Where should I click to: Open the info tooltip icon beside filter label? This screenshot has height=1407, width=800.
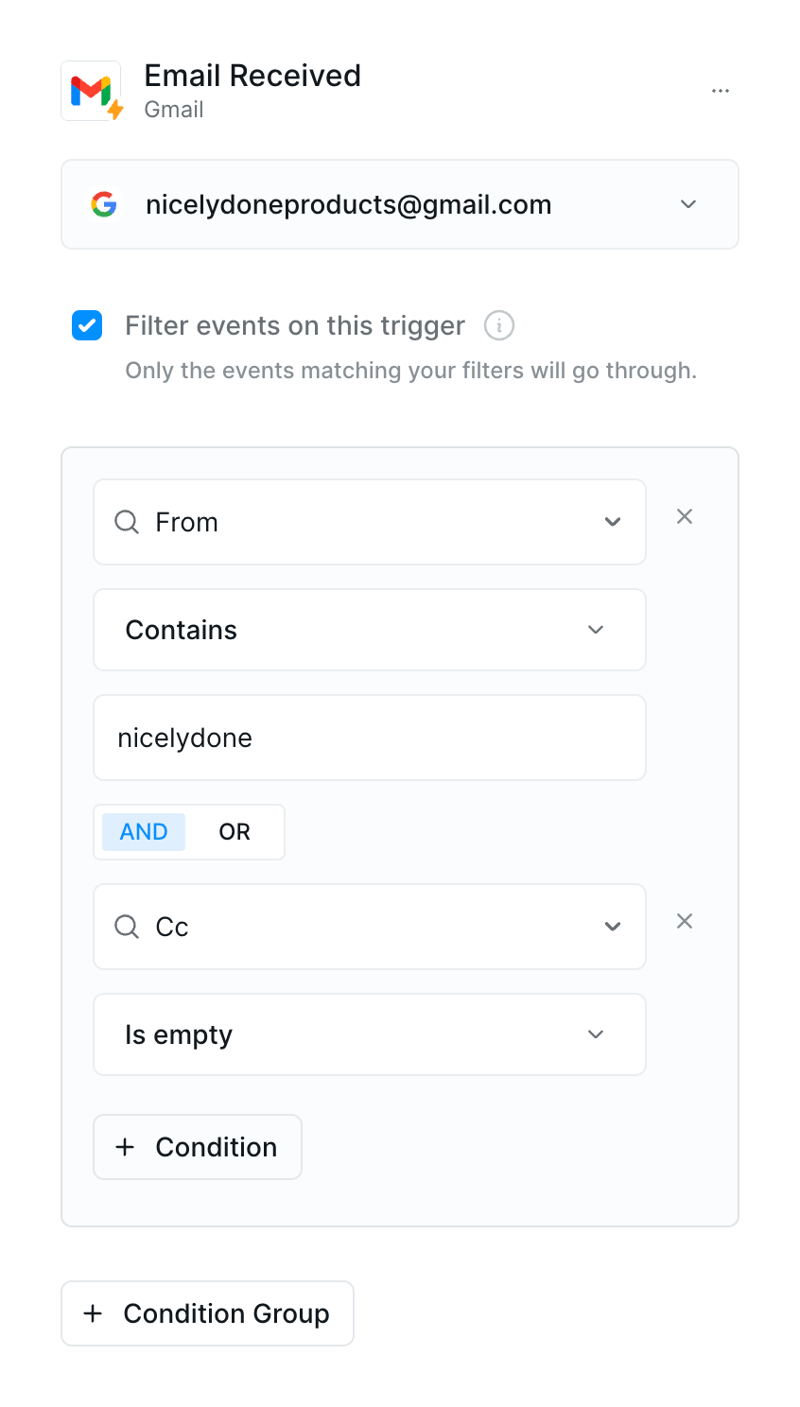[x=498, y=325]
